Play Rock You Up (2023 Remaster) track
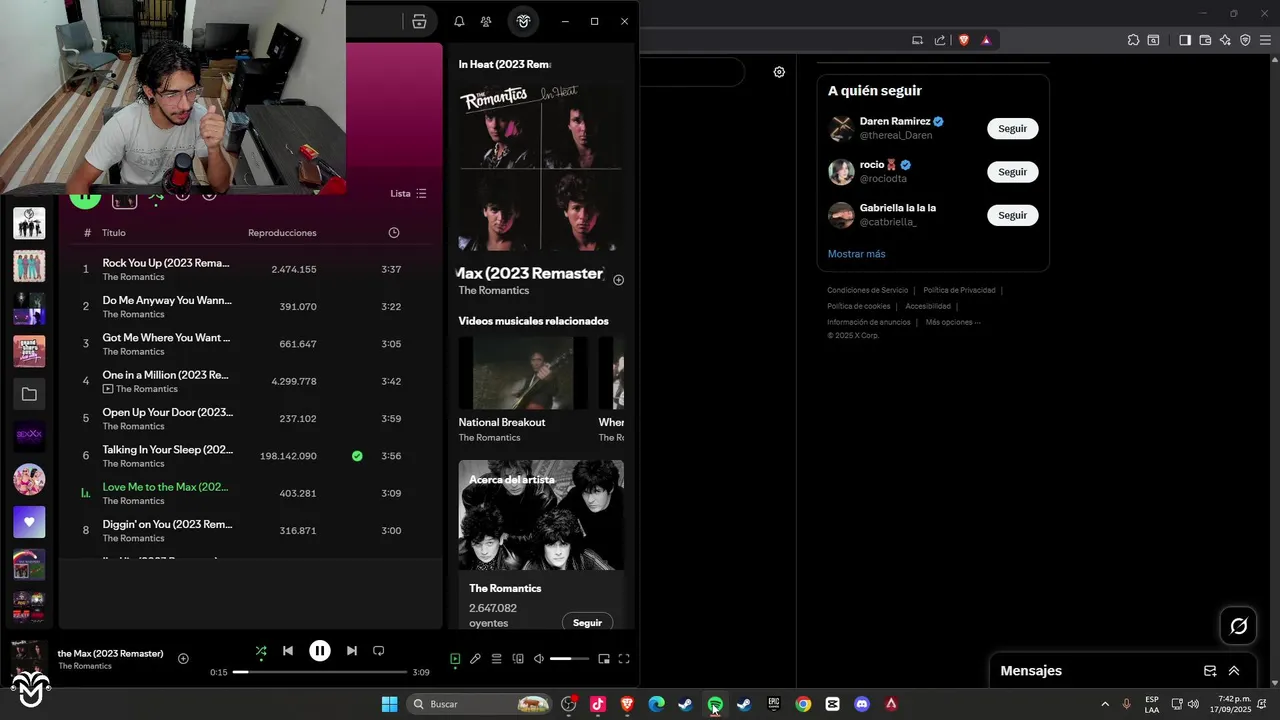Image resolution: width=1280 pixels, height=720 pixels. coord(250,269)
